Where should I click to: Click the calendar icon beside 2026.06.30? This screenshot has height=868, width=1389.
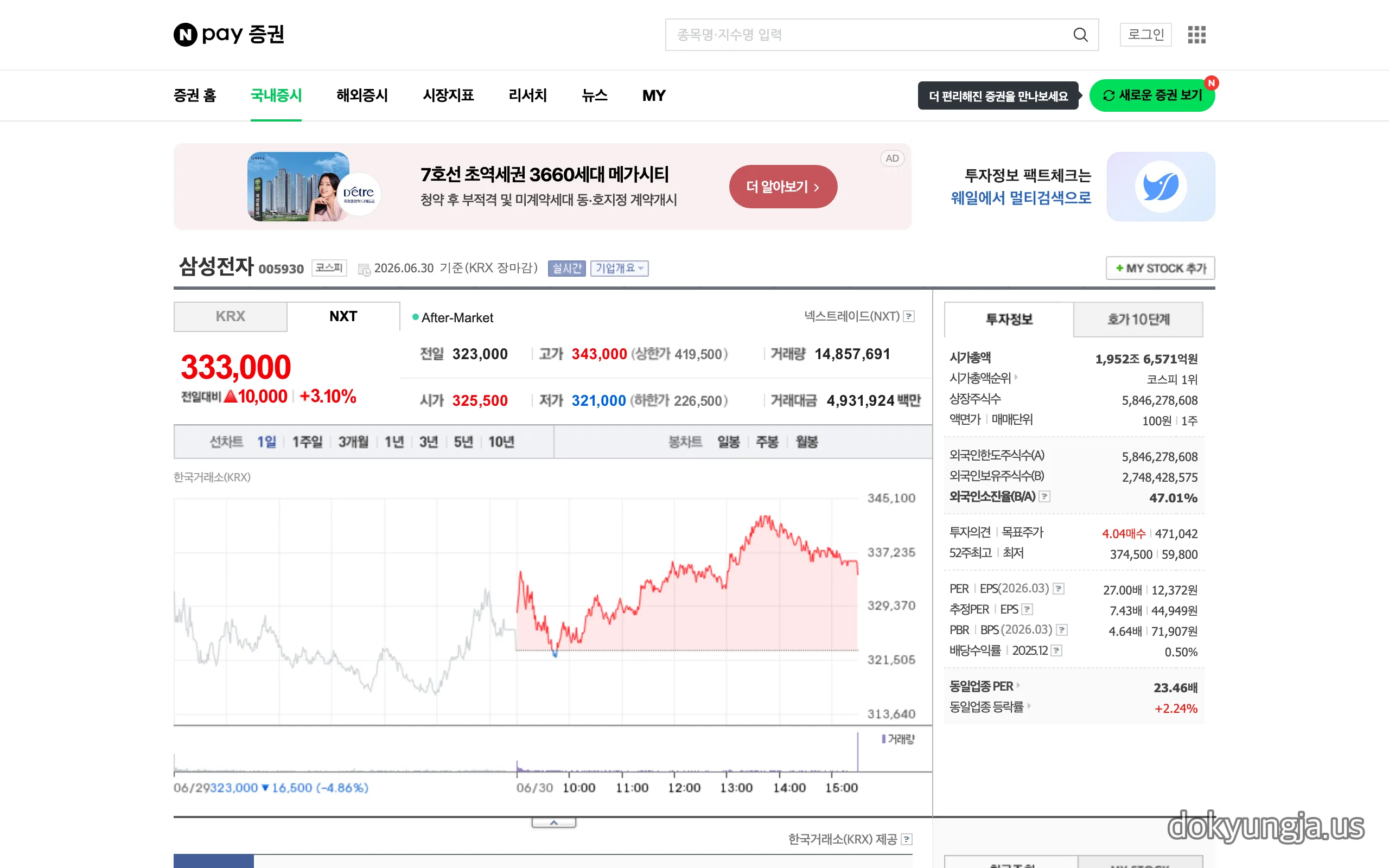tap(364, 269)
